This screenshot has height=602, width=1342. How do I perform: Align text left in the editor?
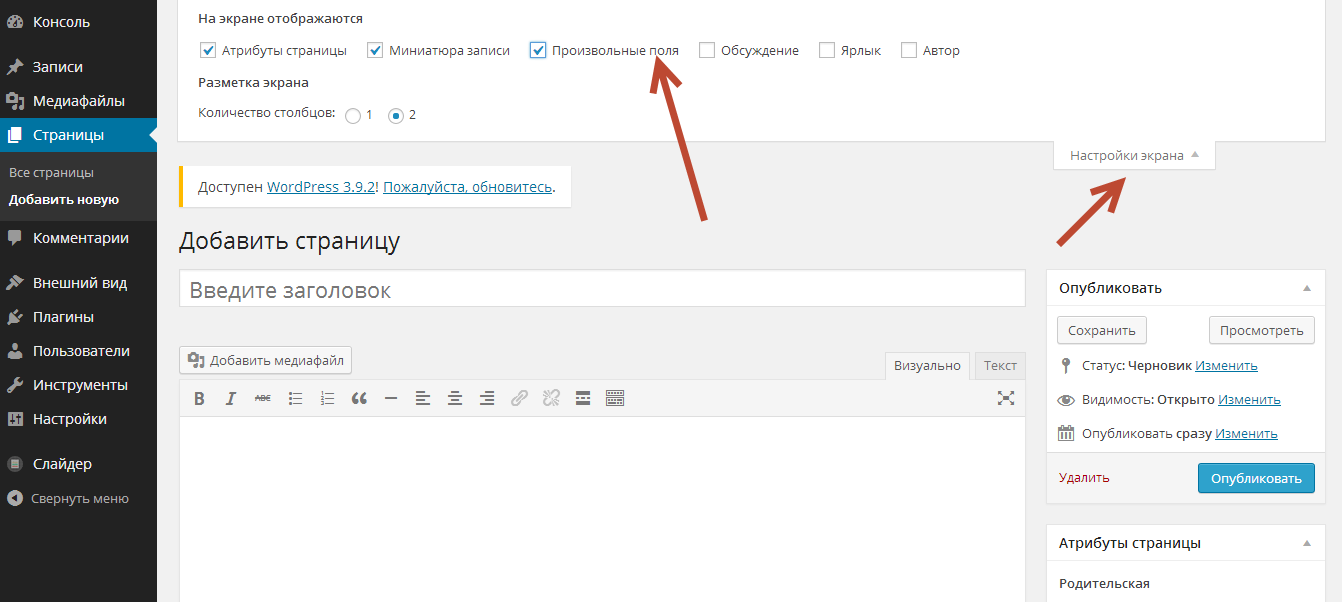[423, 398]
